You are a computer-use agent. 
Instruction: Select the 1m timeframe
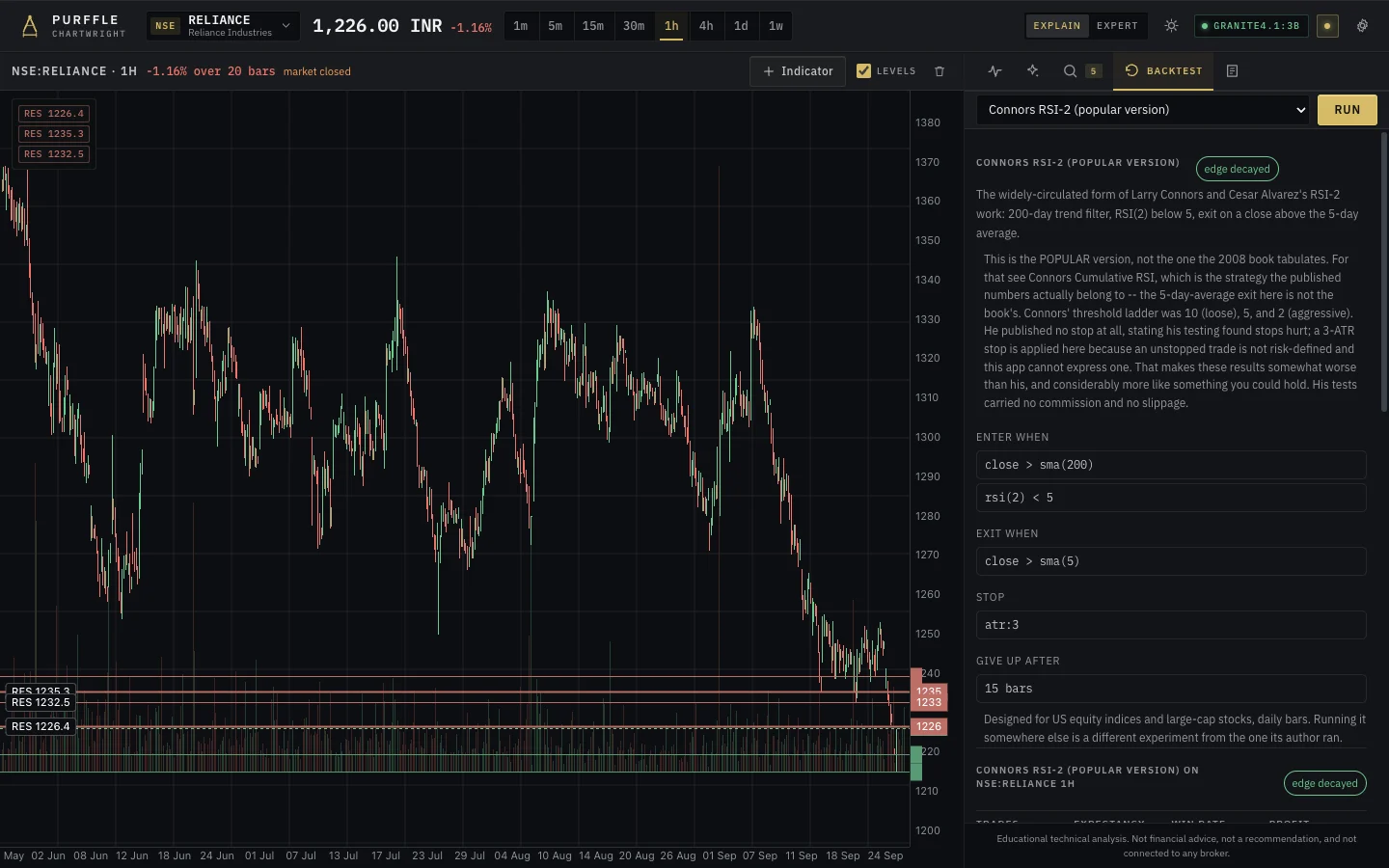click(x=521, y=26)
